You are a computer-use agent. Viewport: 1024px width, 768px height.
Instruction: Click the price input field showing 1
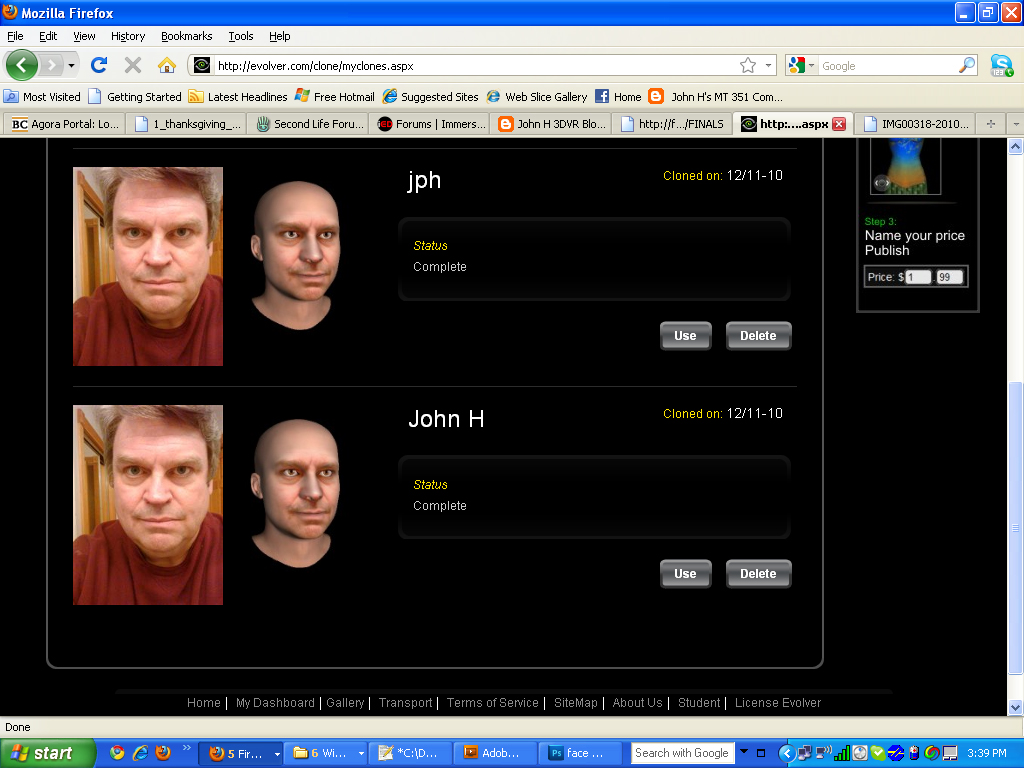tap(916, 276)
